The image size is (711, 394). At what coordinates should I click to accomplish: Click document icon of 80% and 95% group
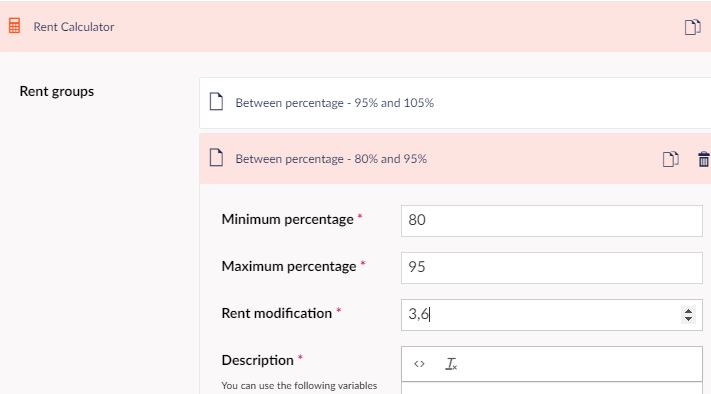216,158
